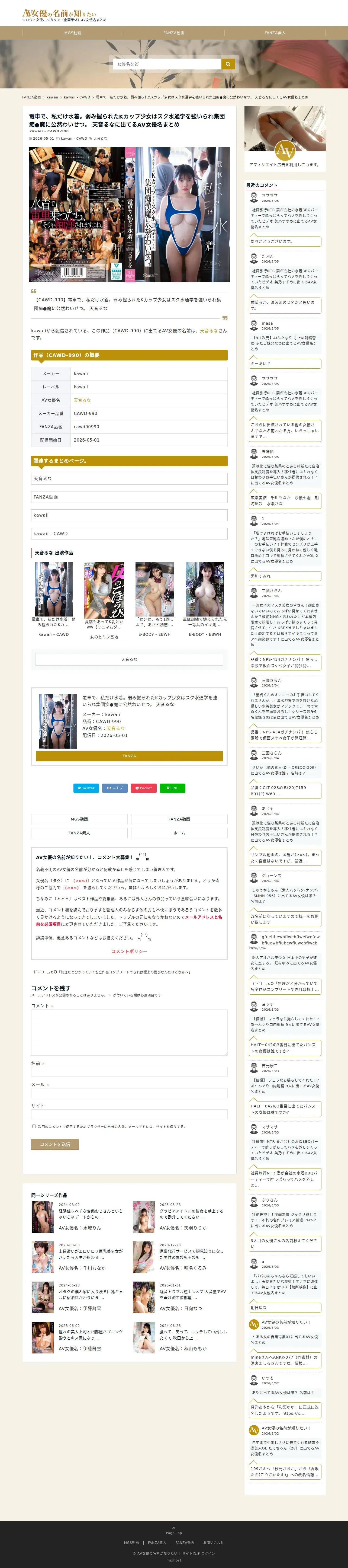Viewport: 348px width, 1568px height.
Task: Jump back up with the Page Top arrow
Action: click(174, 1531)
